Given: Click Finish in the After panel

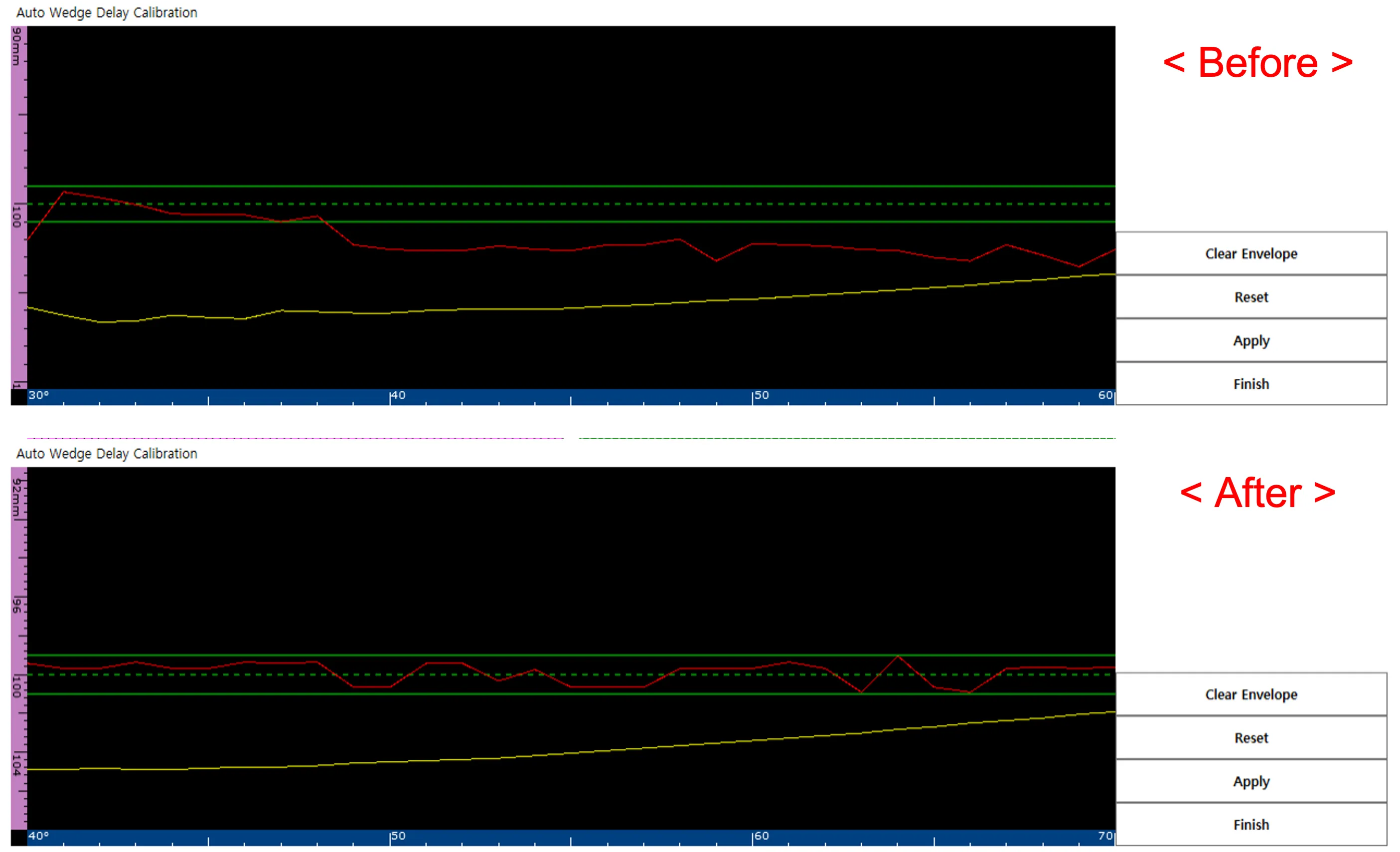Looking at the screenshot, I should tap(1250, 824).
